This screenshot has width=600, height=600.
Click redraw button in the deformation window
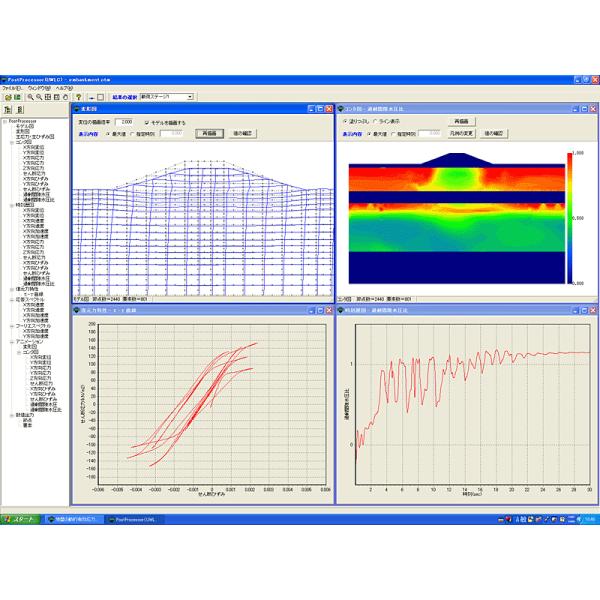209,134
